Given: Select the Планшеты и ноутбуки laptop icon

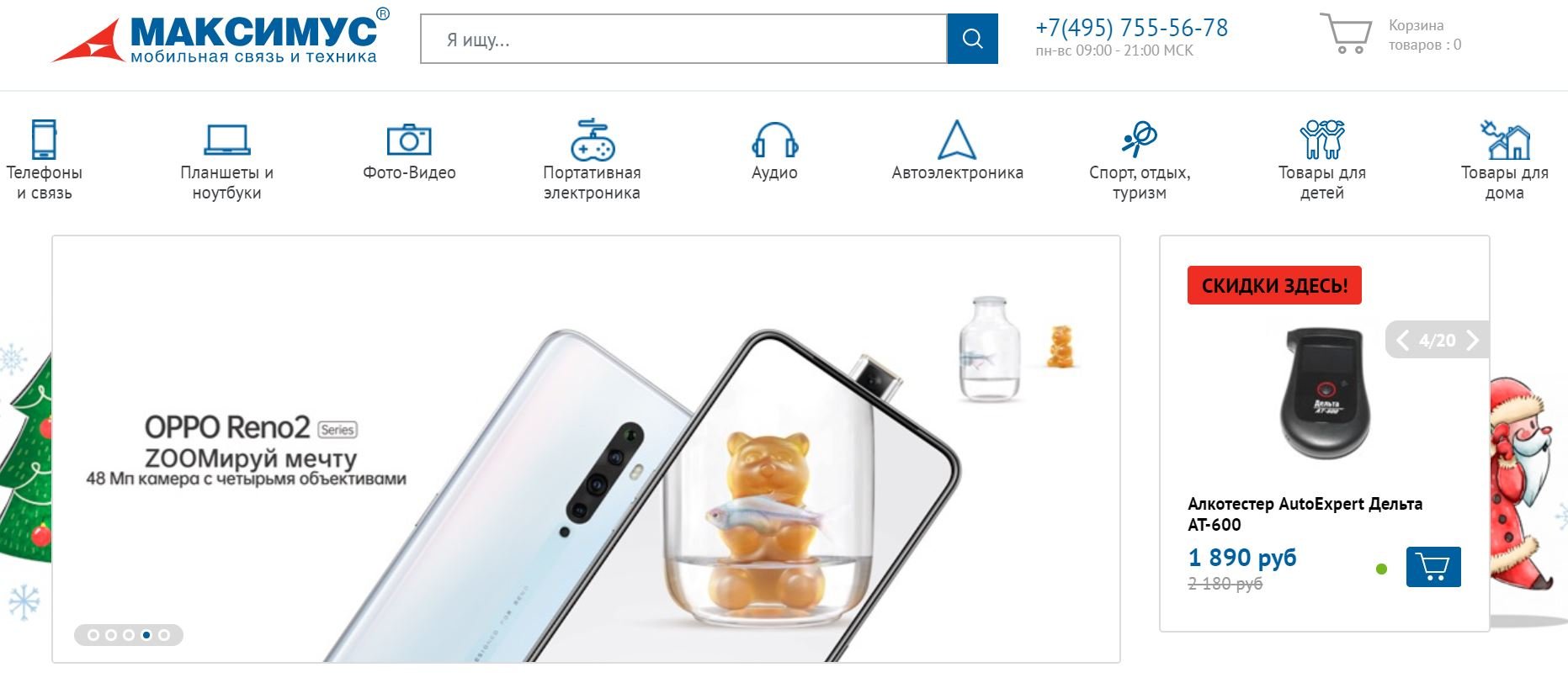Looking at the screenshot, I should [227, 140].
